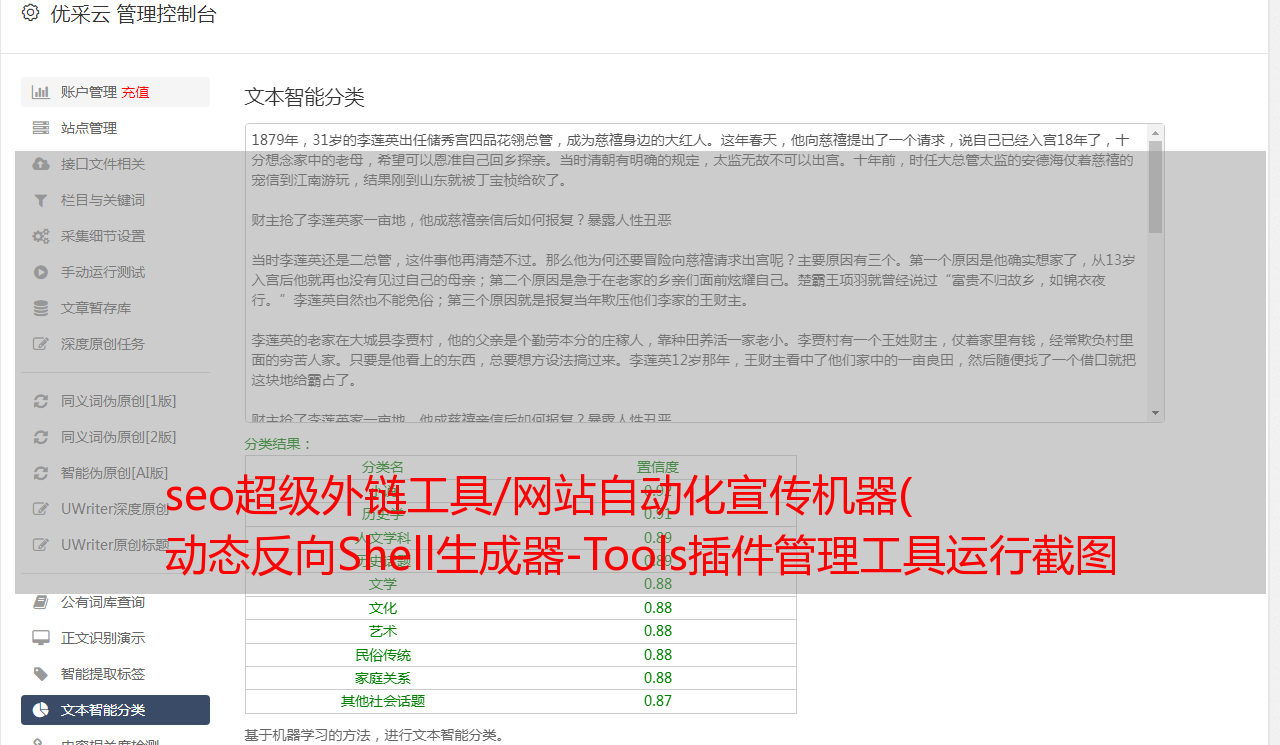Click the 分类名 column header
Viewport: 1280px width, 745px height.
[x=383, y=467]
